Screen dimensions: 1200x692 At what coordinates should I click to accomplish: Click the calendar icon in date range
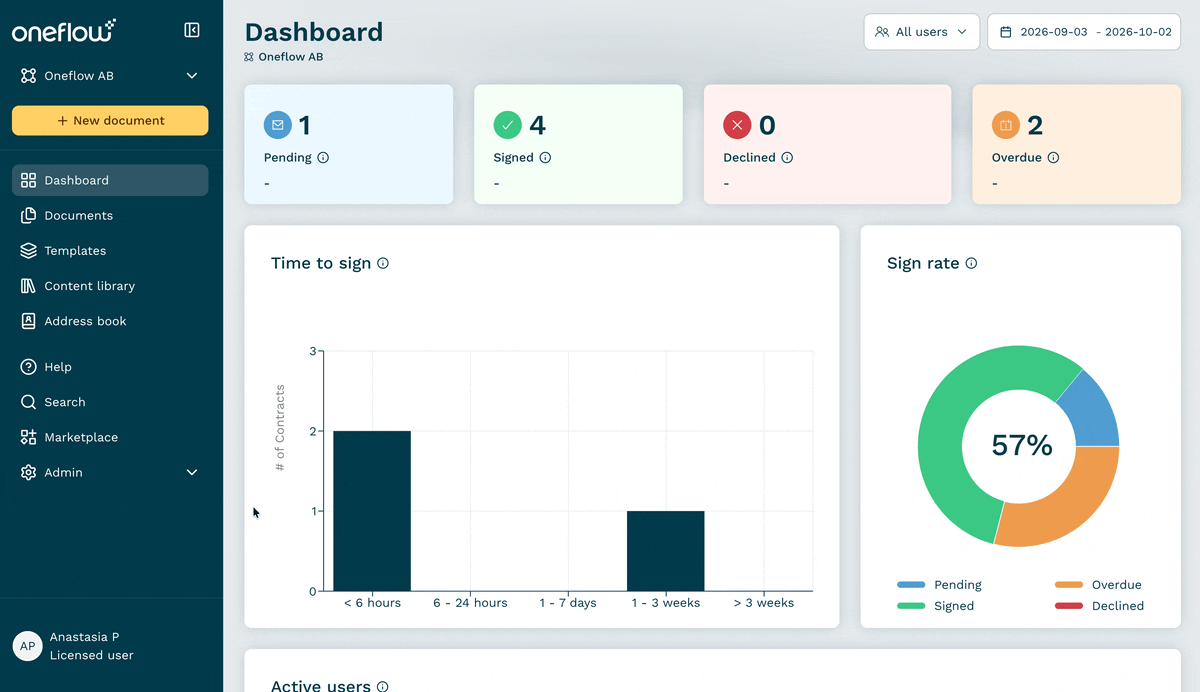click(1006, 32)
